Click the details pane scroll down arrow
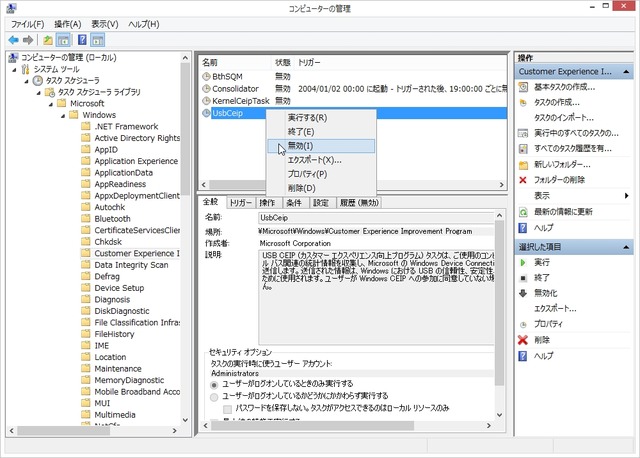Screen dimensions: 640x458 pyautogui.click(x=499, y=415)
